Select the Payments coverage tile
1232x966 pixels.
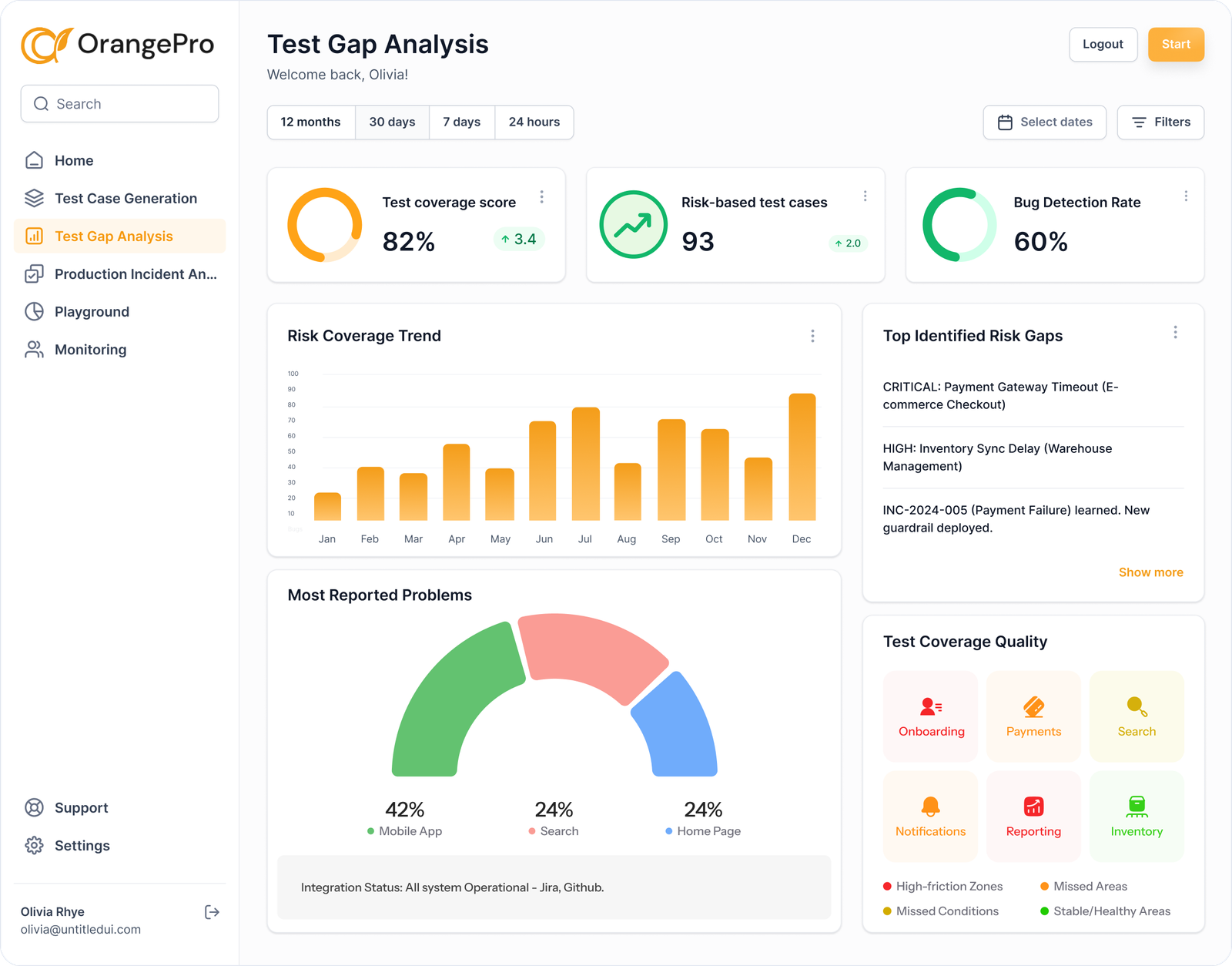(x=1033, y=716)
